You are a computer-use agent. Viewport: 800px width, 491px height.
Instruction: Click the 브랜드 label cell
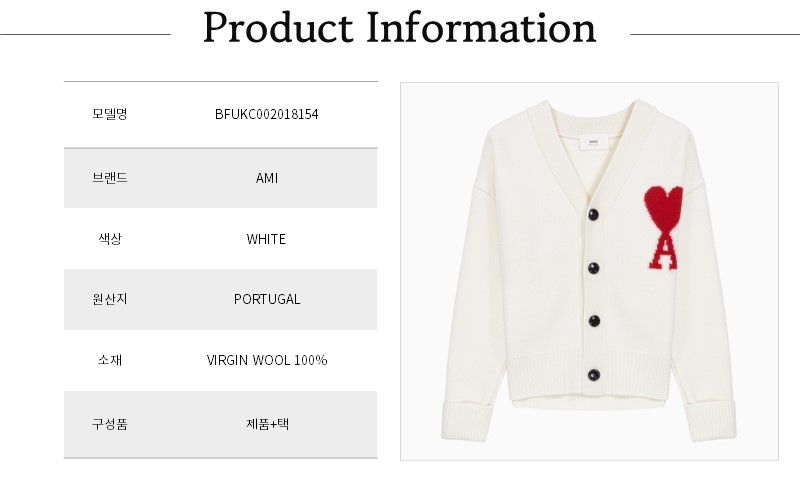point(110,178)
